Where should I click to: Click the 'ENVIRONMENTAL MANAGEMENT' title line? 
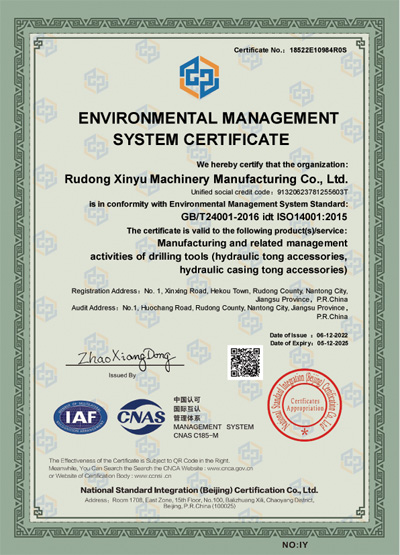pos(208,118)
